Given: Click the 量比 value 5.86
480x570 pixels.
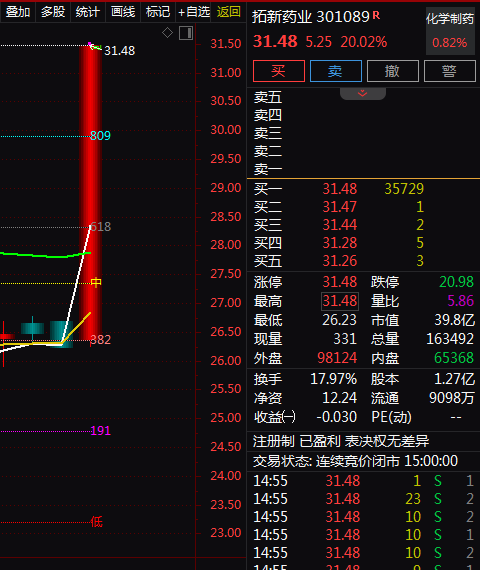Looking at the screenshot, I should coord(460,301).
